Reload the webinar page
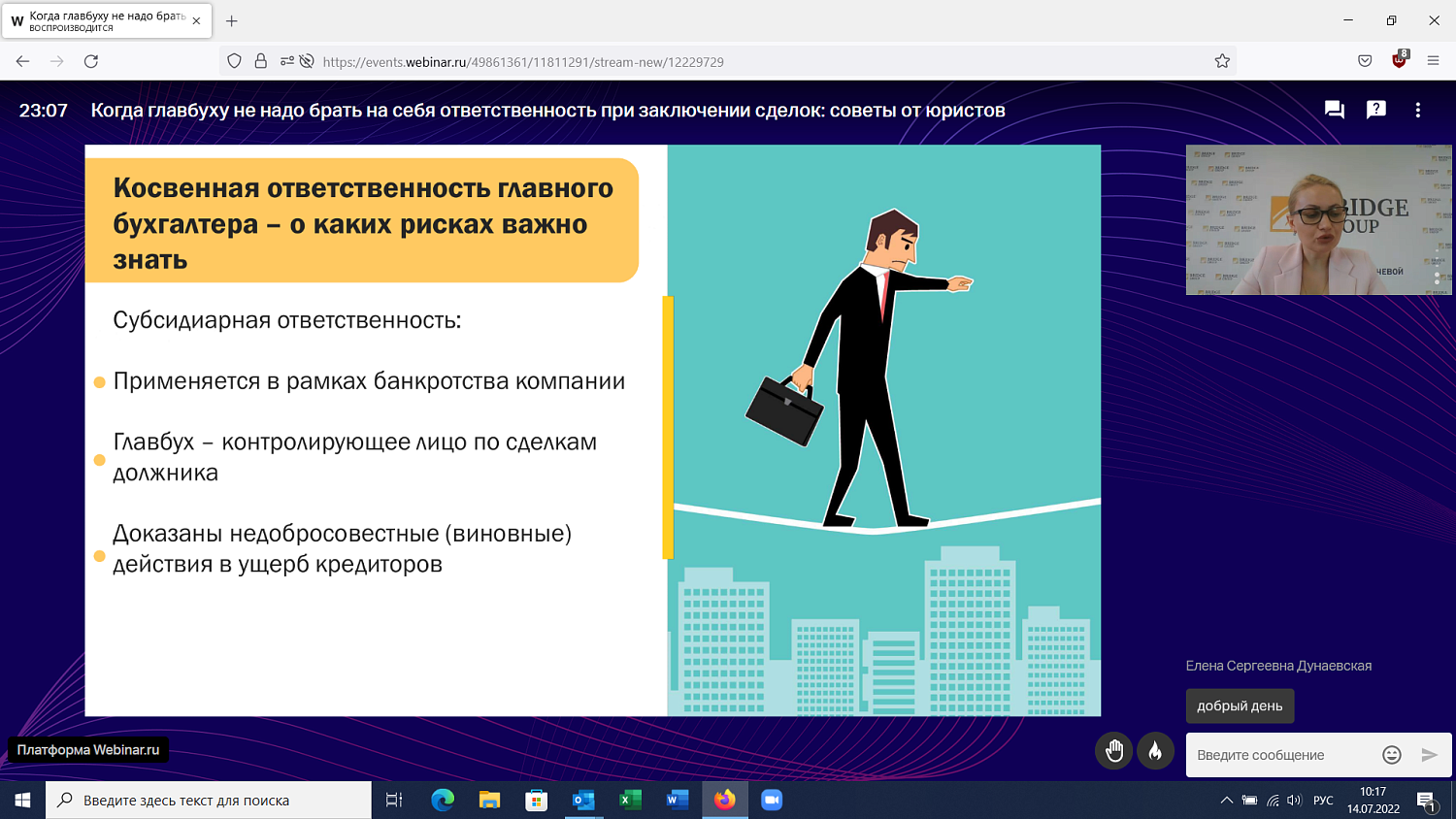 point(90,59)
